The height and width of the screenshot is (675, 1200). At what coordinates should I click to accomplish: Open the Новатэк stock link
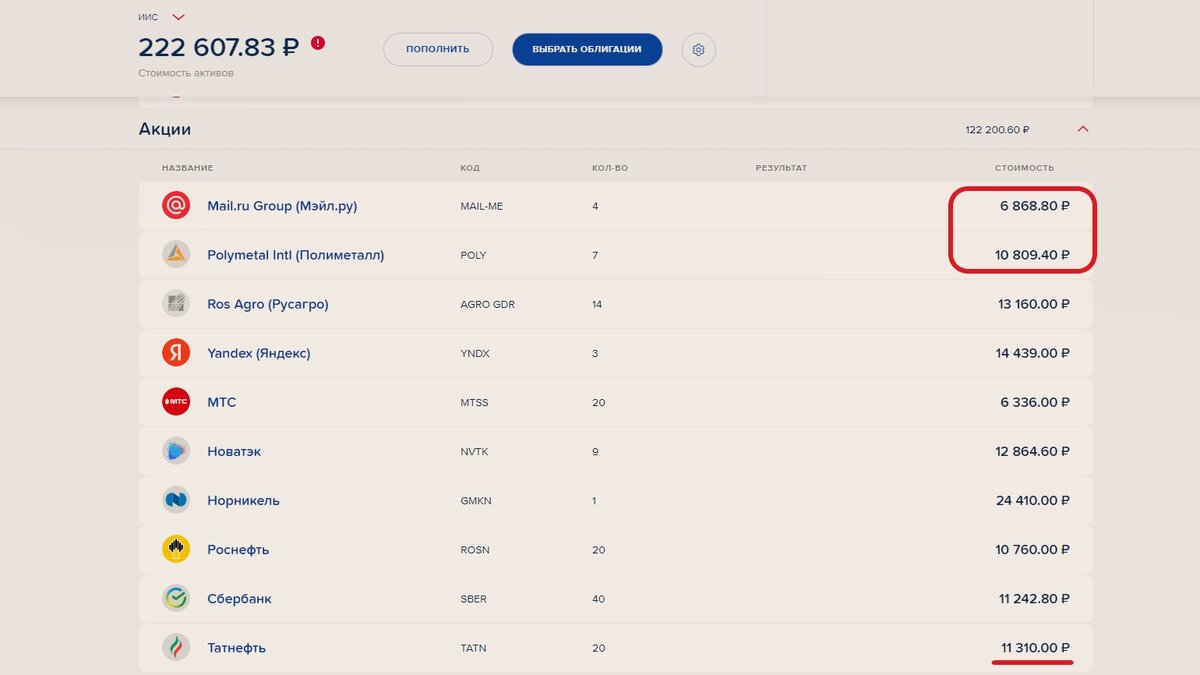234,451
